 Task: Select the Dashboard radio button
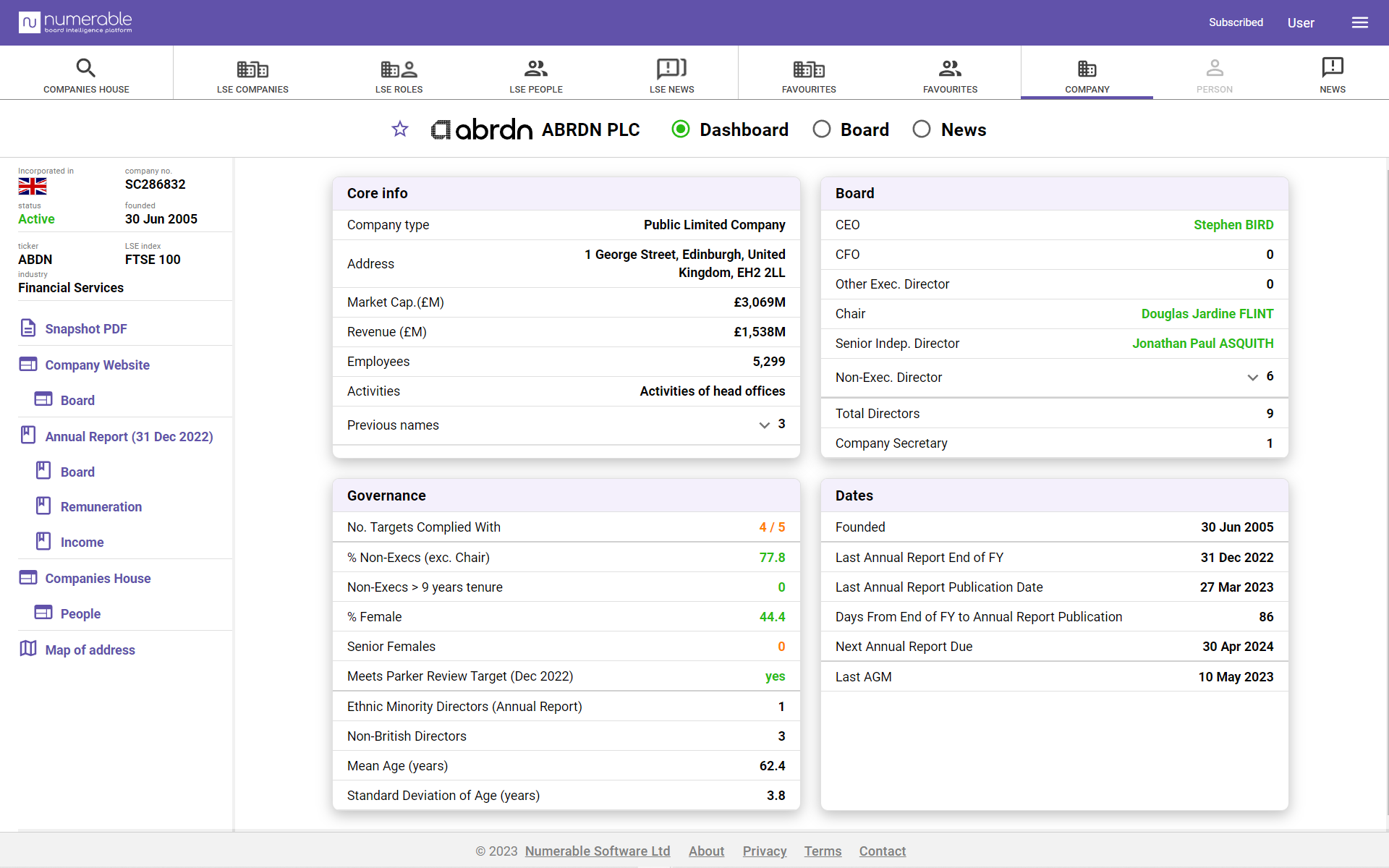681,129
